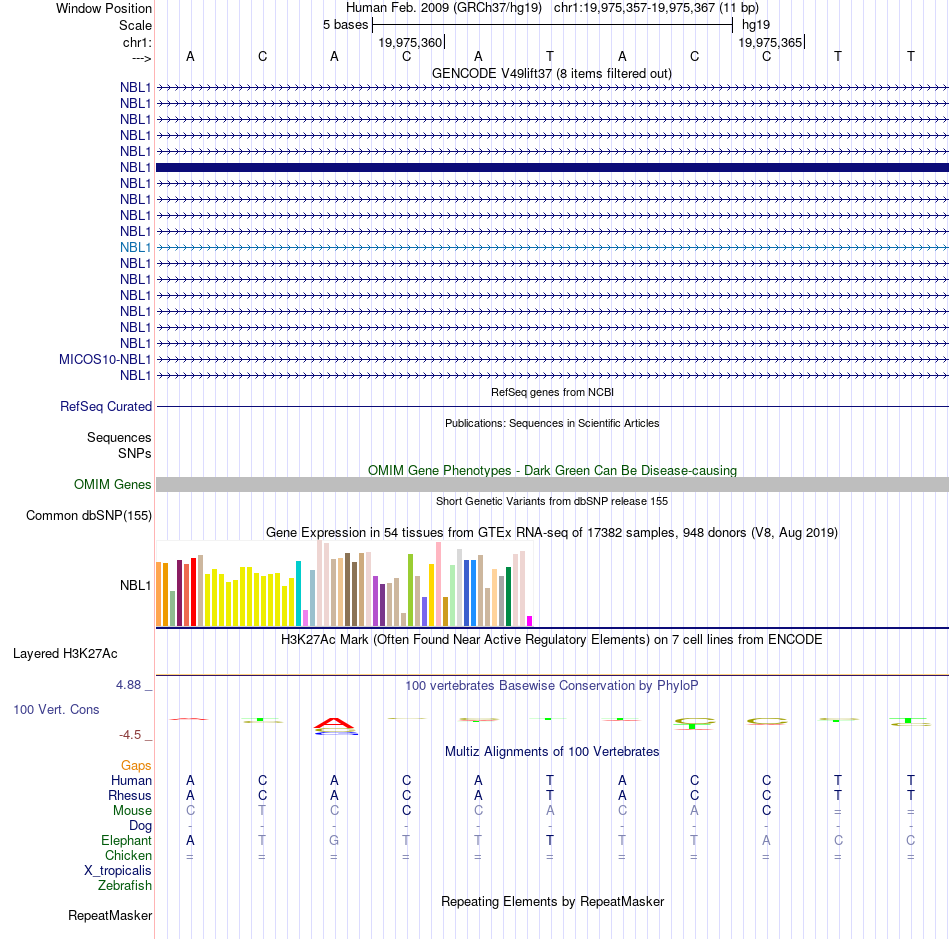950x939 pixels.
Task: Open the RefSeq Curated track label
Action: click(105, 406)
